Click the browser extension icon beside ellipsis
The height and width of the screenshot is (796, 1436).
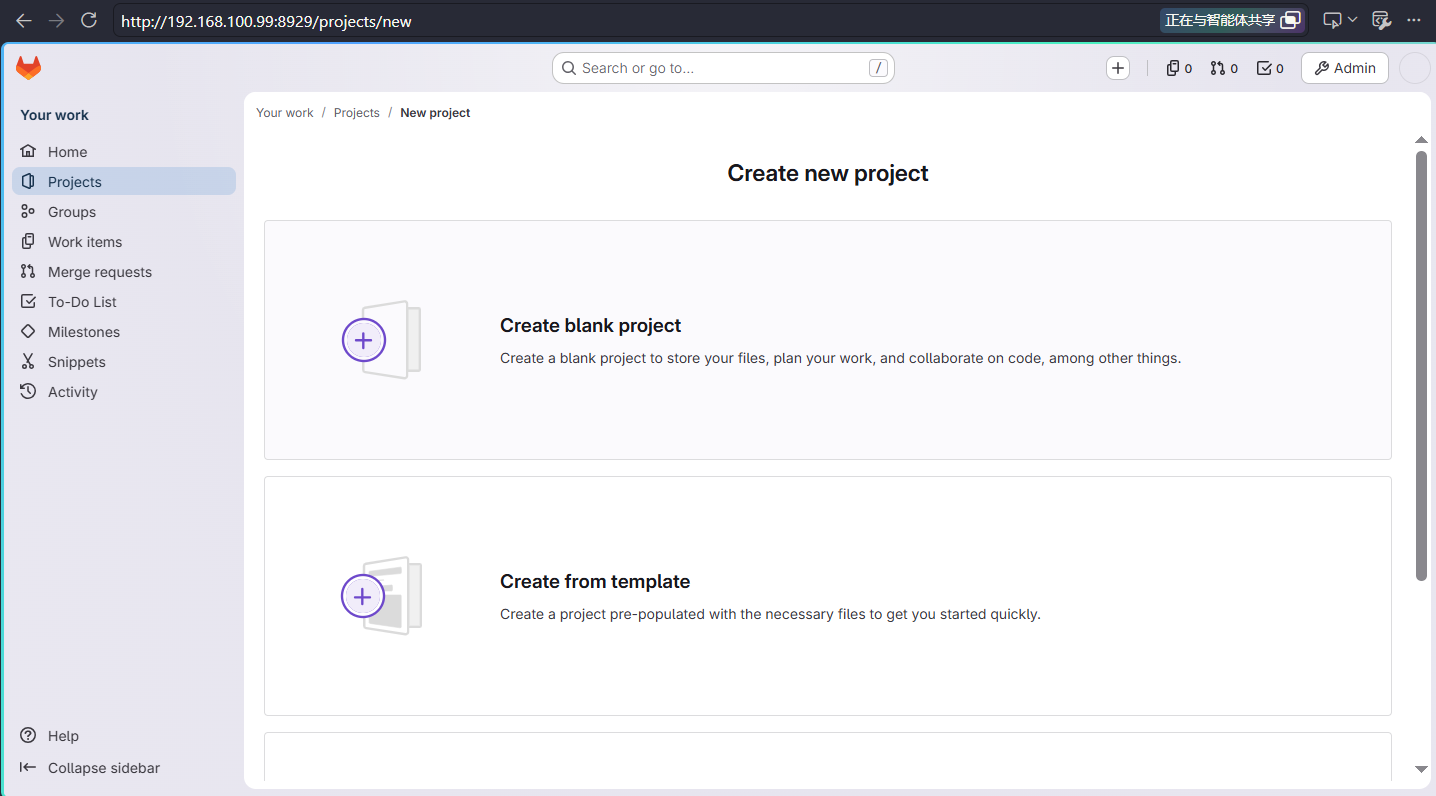(x=1382, y=20)
